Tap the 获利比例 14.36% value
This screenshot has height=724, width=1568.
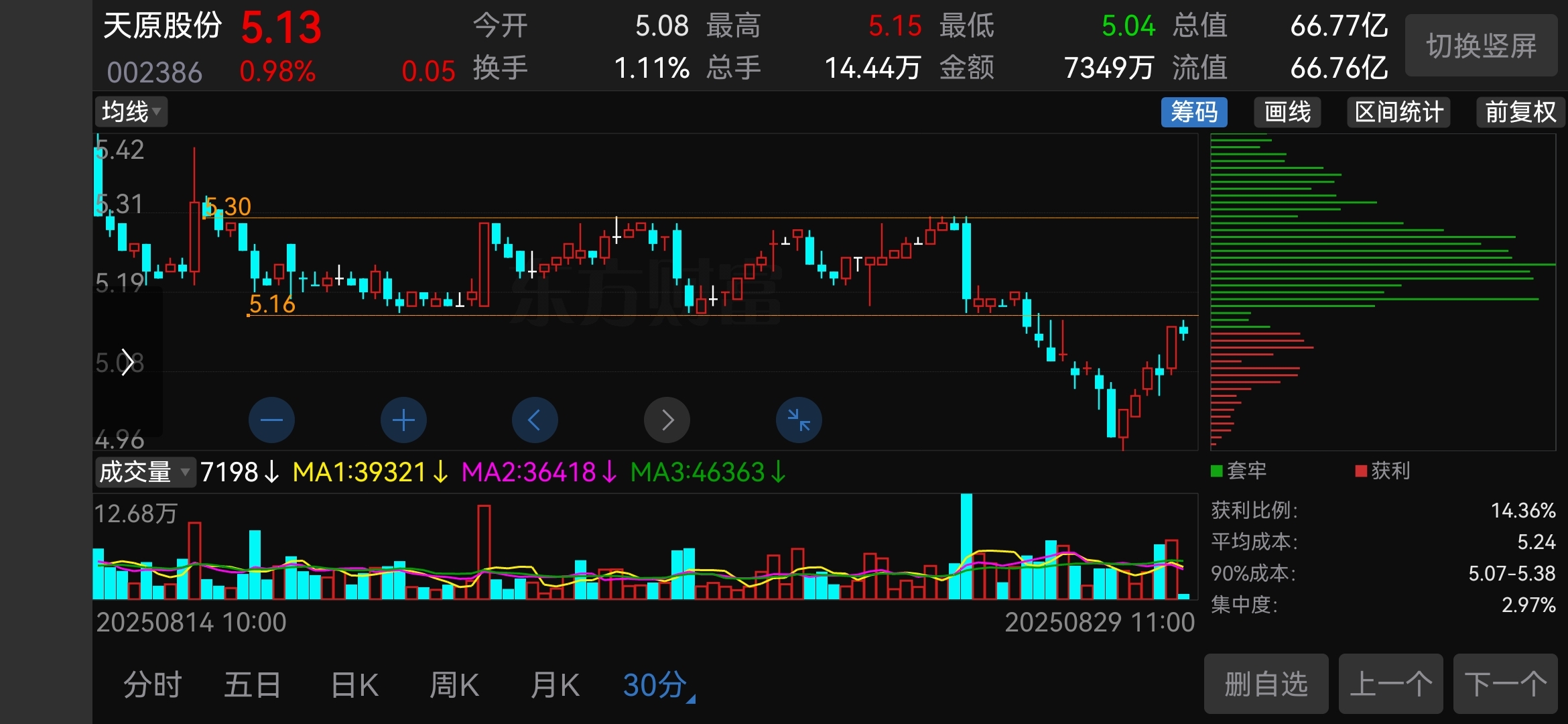[1522, 510]
